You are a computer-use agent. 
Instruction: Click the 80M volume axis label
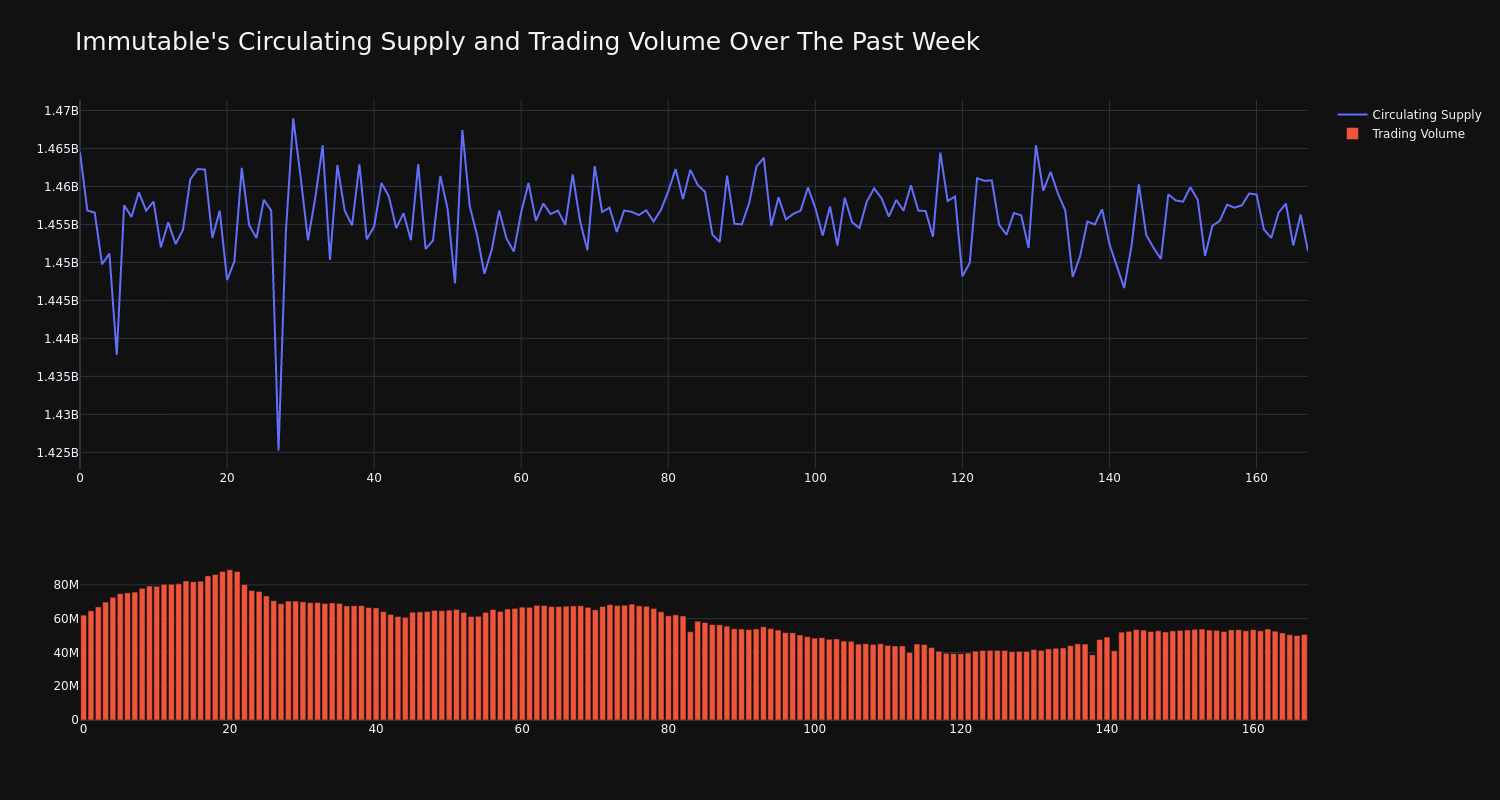click(x=66, y=585)
